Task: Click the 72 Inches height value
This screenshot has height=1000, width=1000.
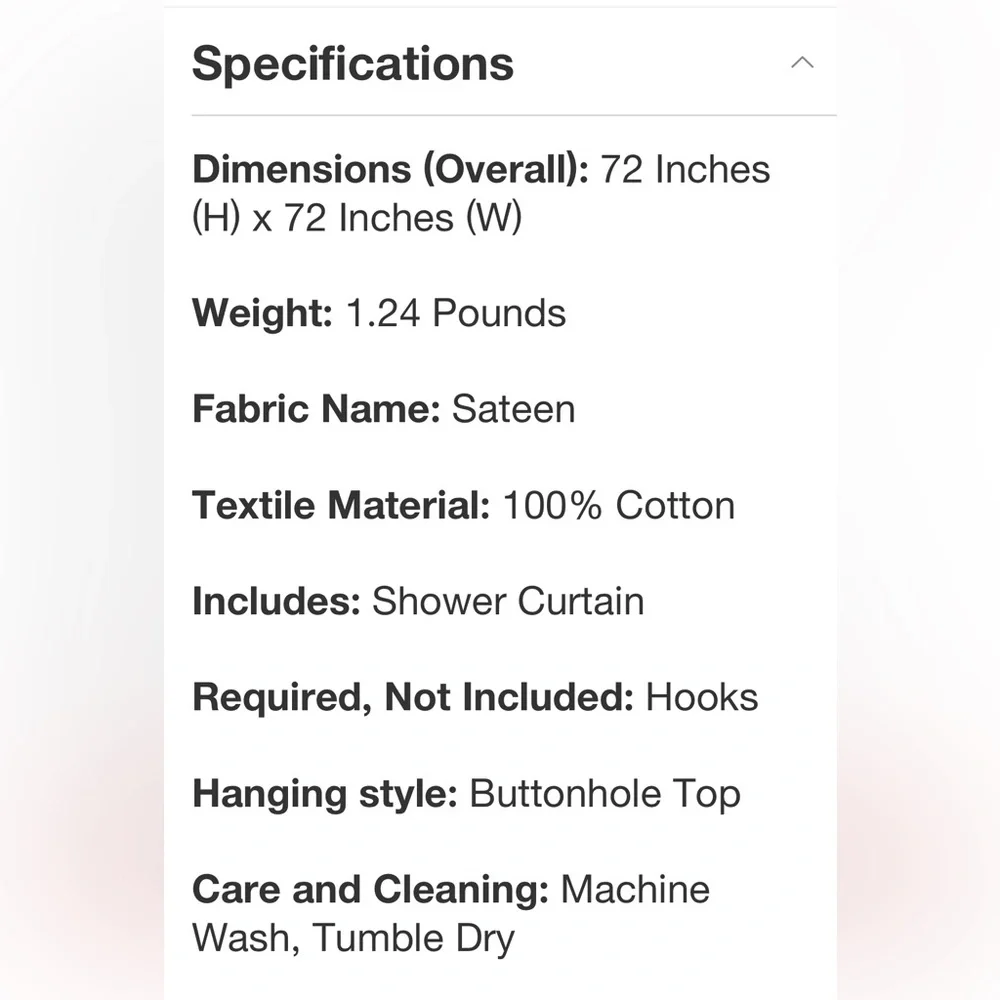Action: 685,170
